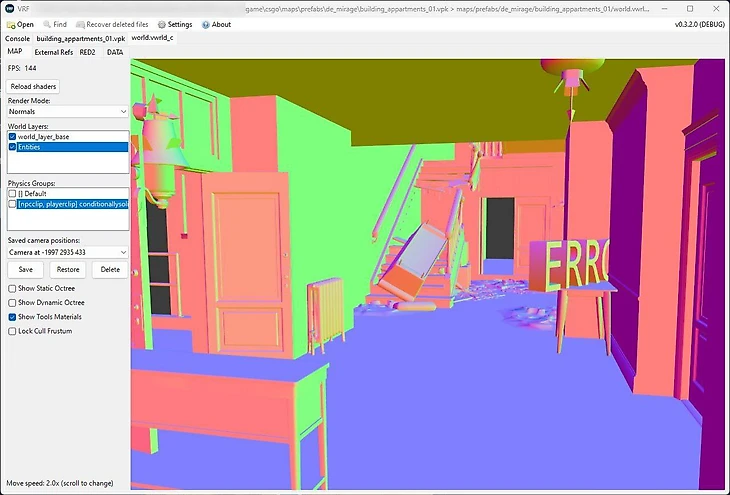Disable Show Tools Materials checkbox

[12, 317]
